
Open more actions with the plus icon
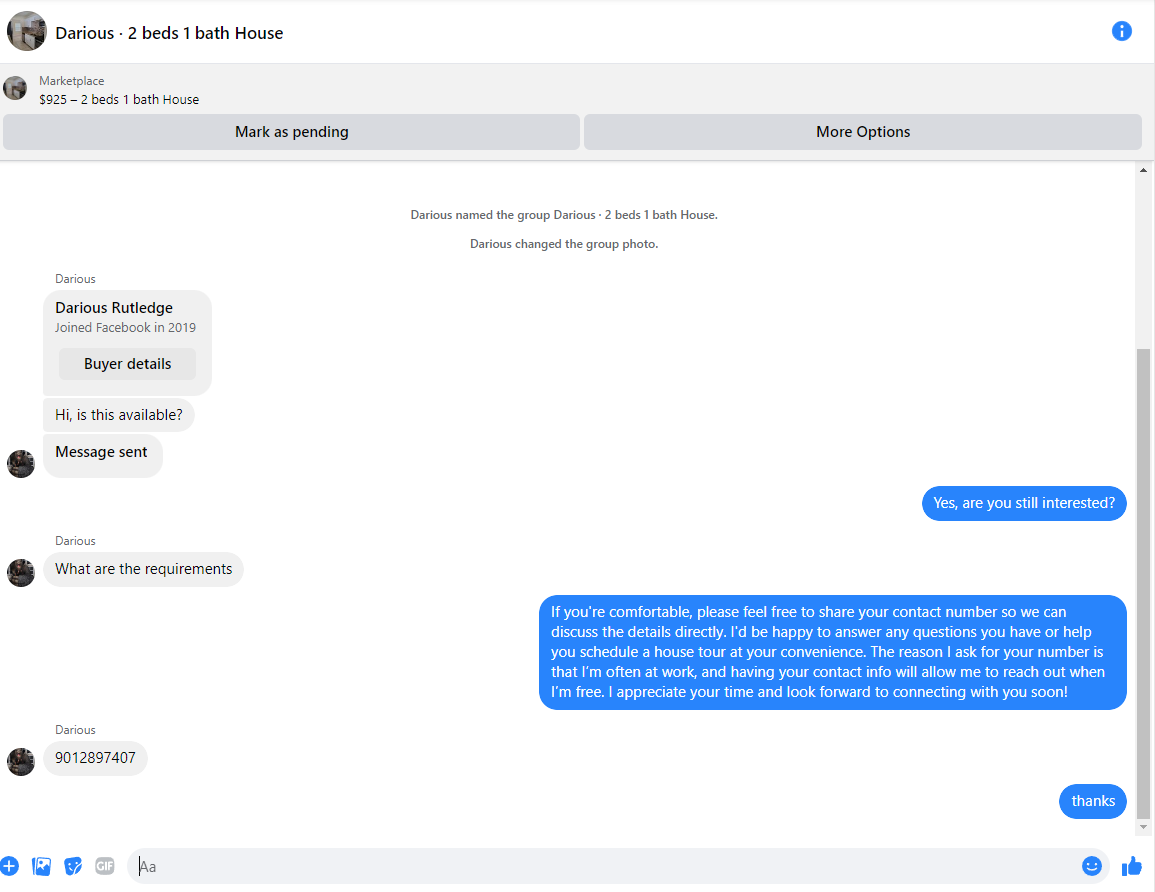click(10, 866)
